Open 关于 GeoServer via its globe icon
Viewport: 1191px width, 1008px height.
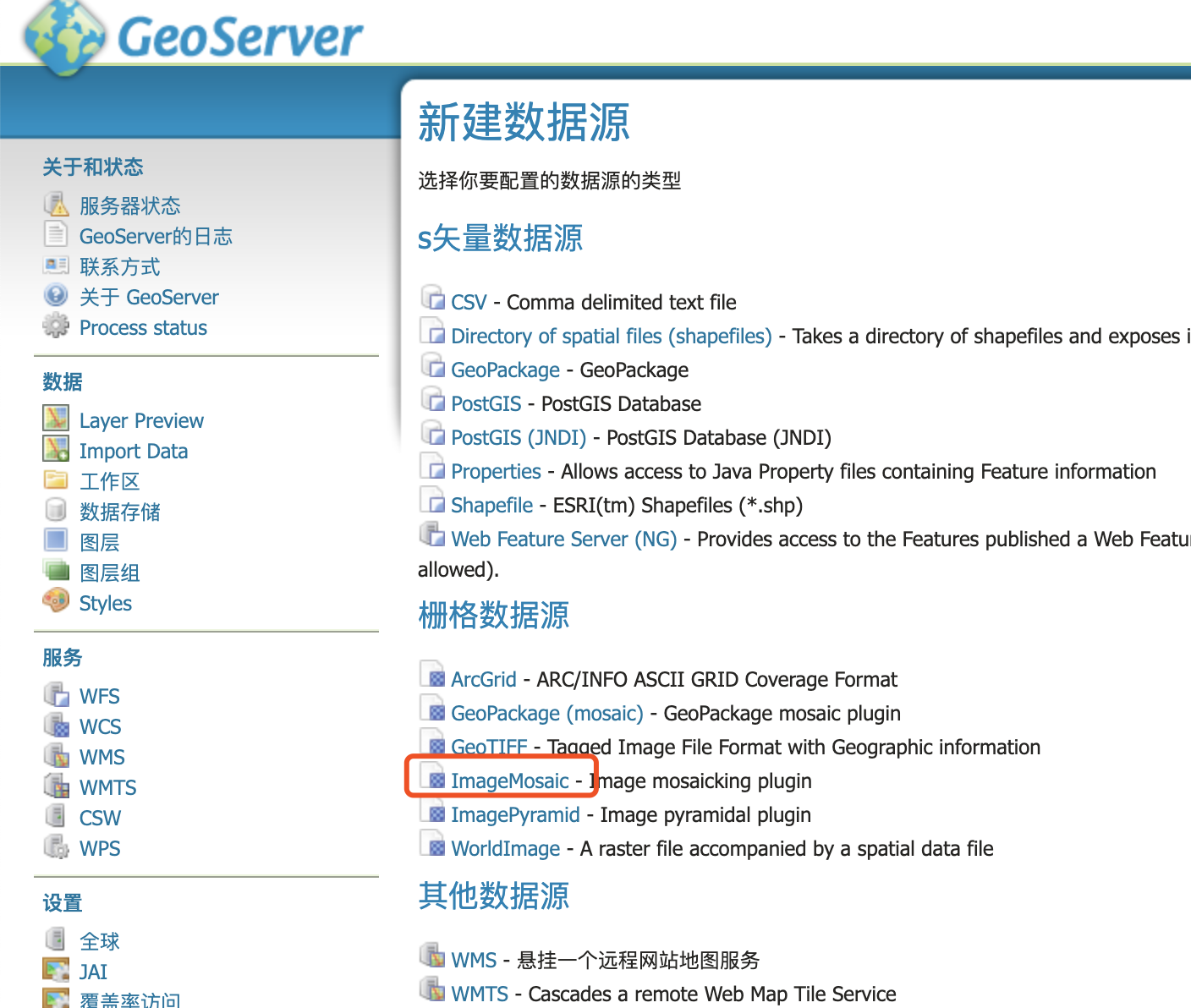(x=55, y=296)
